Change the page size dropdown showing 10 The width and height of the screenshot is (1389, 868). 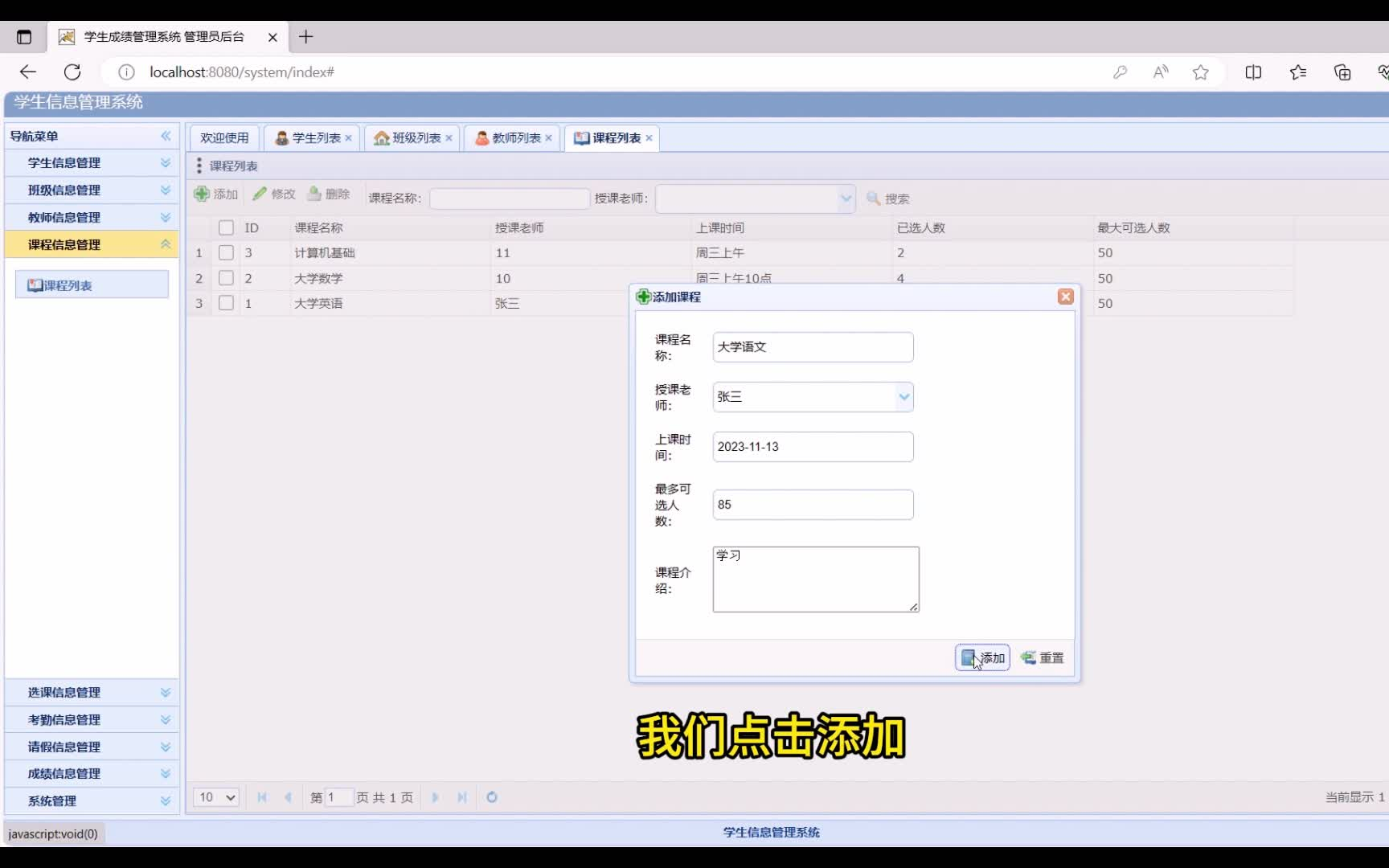click(x=215, y=797)
